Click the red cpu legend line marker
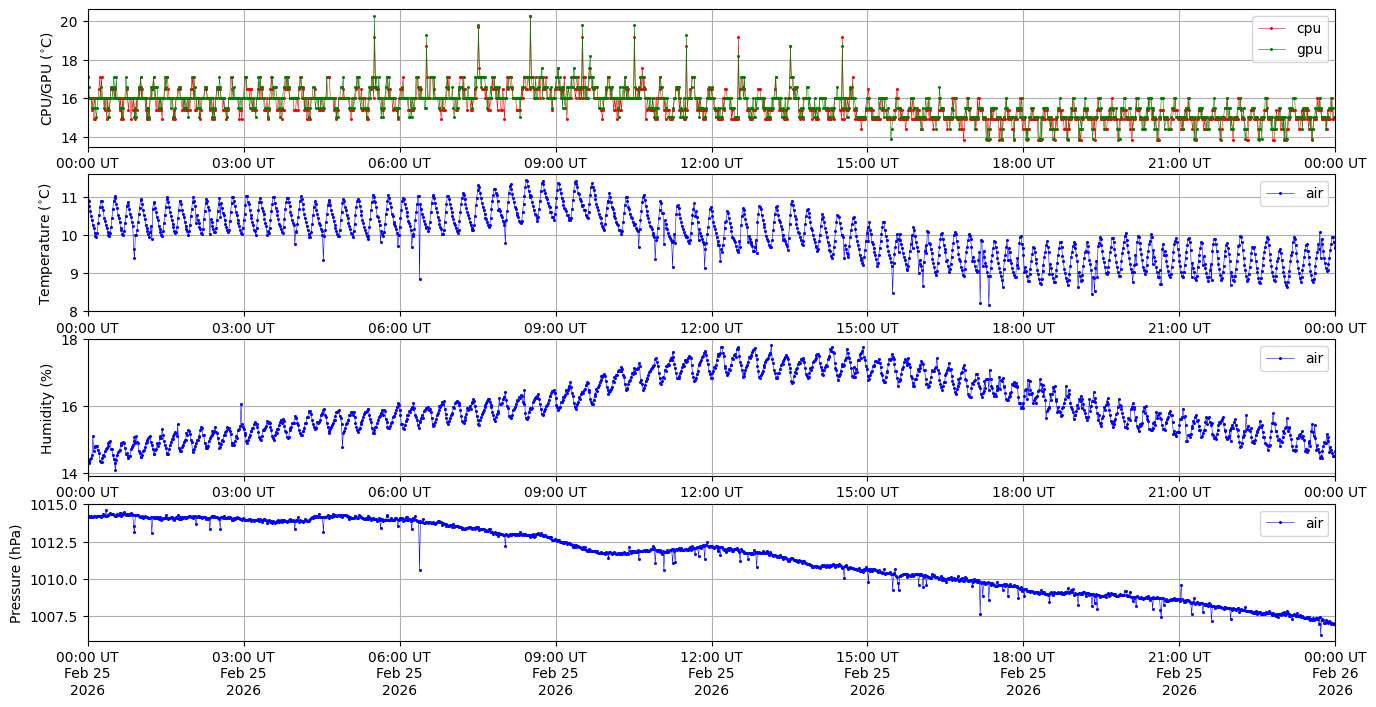The width and height of the screenshot is (1376, 707). 1271,29
